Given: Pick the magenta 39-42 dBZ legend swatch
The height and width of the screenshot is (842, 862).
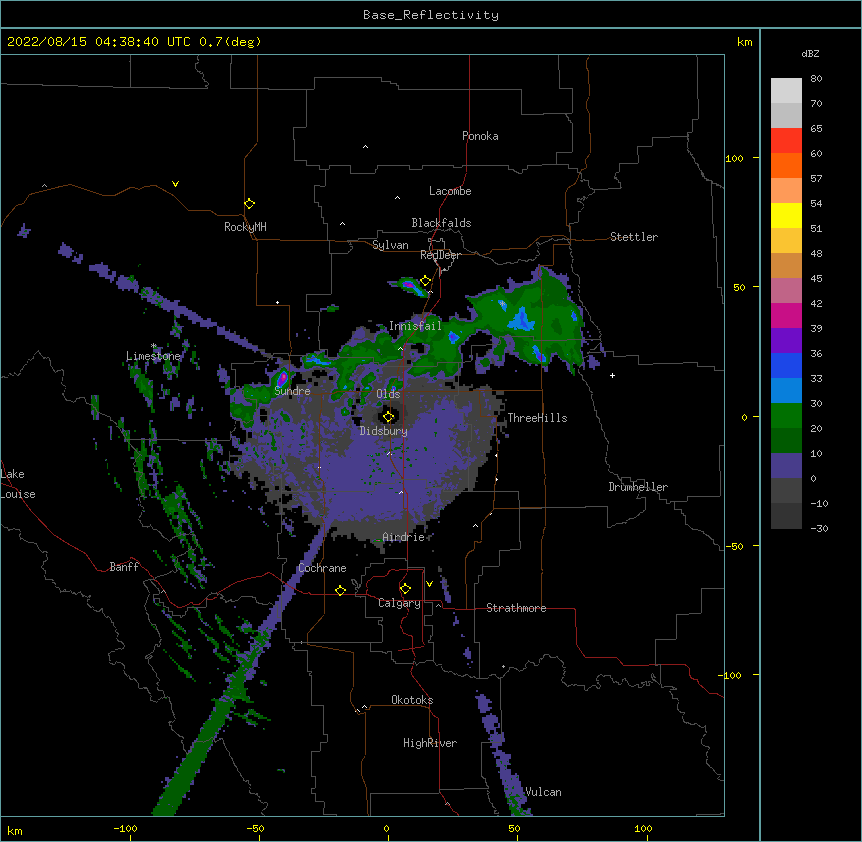Looking at the screenshot, I should pos(786,315).
